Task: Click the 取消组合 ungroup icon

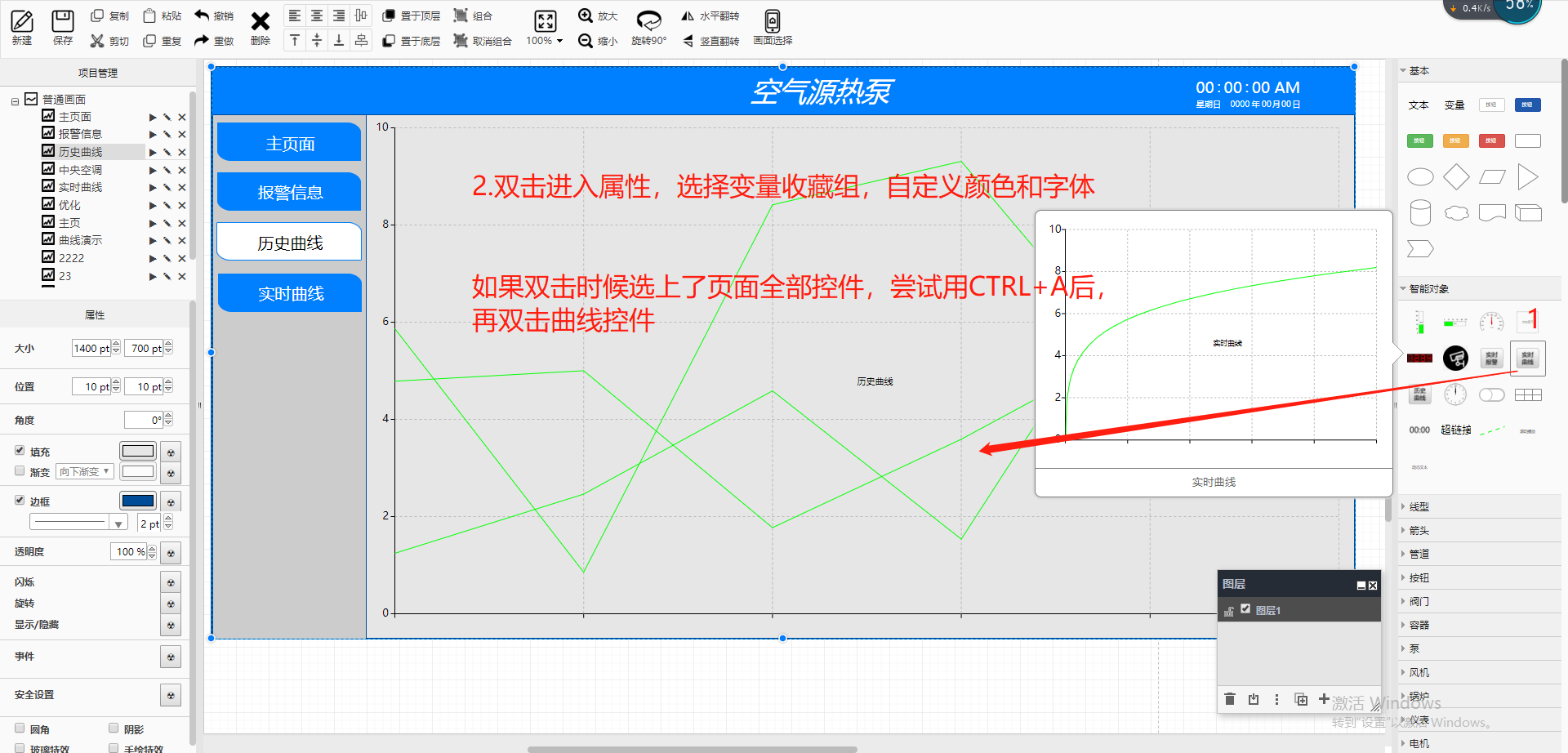Action: pyautogui.click(x=461, y=41)
